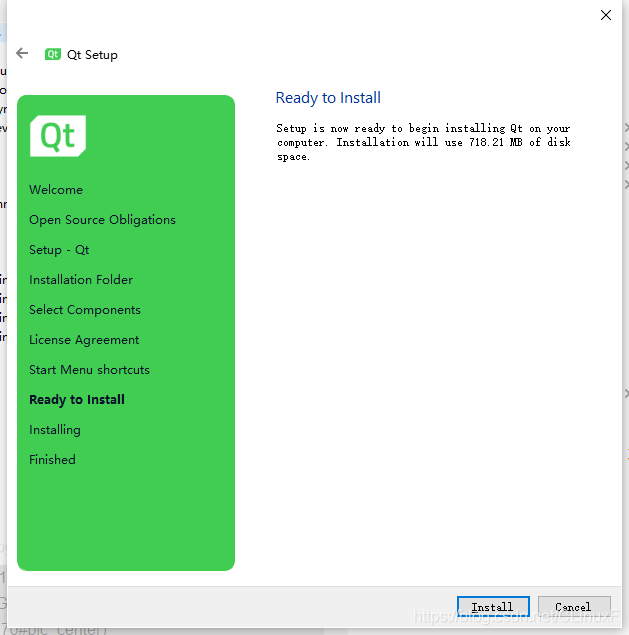The width and height of the screenshot is (629, 635).
Task: Select the Setup - Qt step
Action: (x=59, y=249)
